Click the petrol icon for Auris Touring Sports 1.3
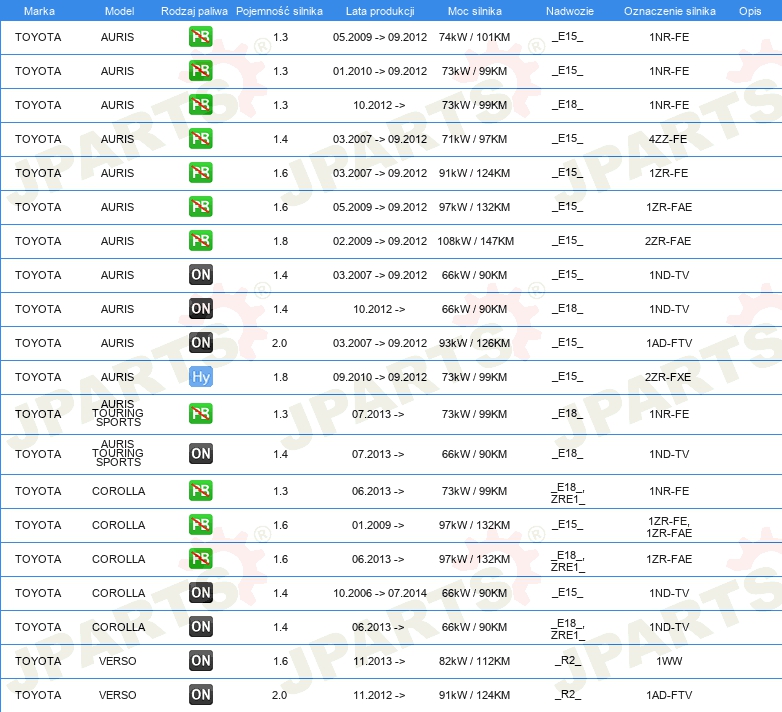Viewport: 782px width, 712px height. point(200,413)
